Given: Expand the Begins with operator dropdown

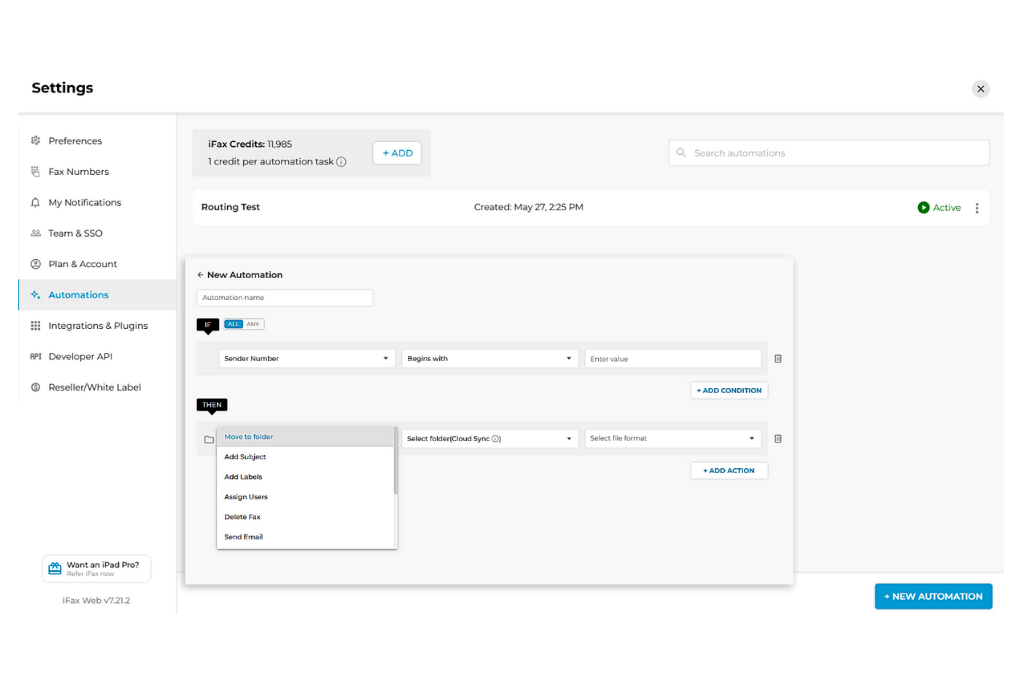Looking at the screenshot, I should click(490, 358).
